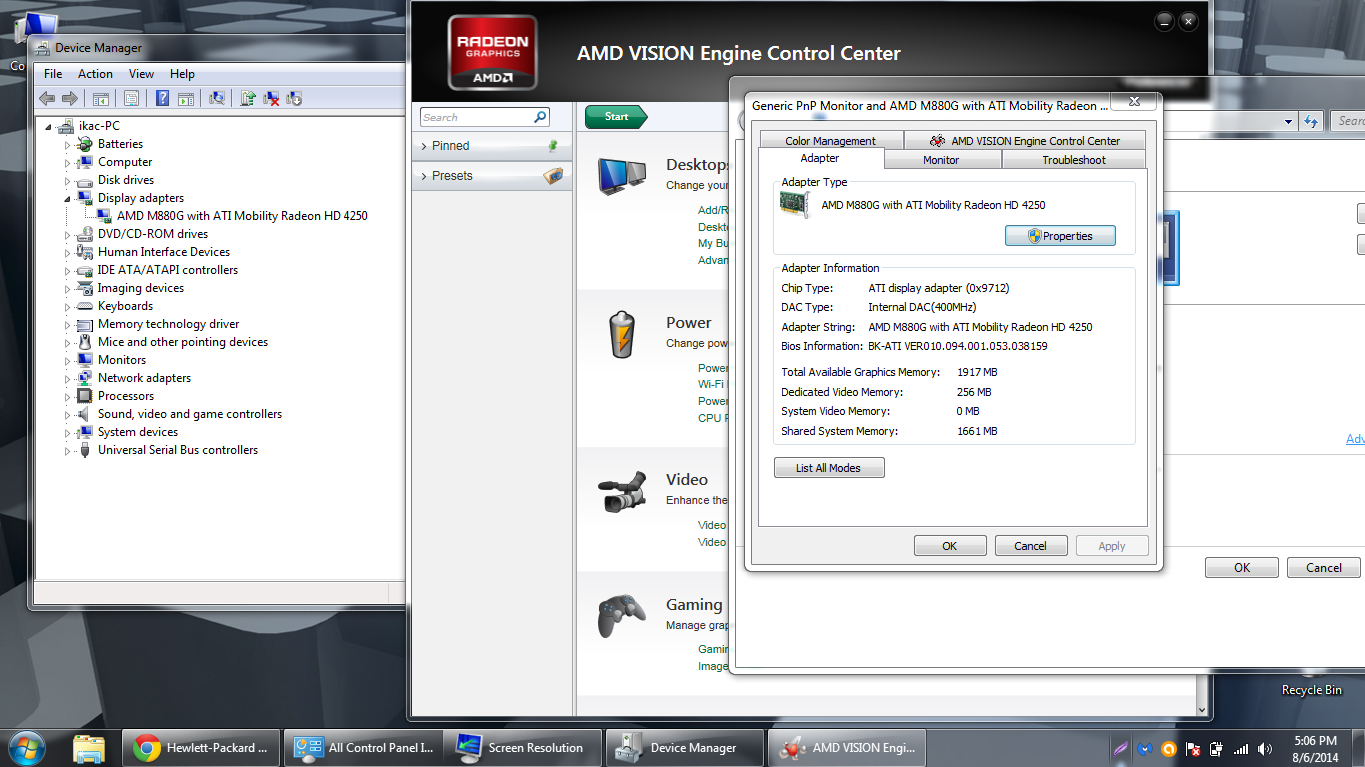Viewport: 1365px width, 767px height.
Task: Click the Presets icon in AMD sidebar
Action: click(x=553, y=176)
